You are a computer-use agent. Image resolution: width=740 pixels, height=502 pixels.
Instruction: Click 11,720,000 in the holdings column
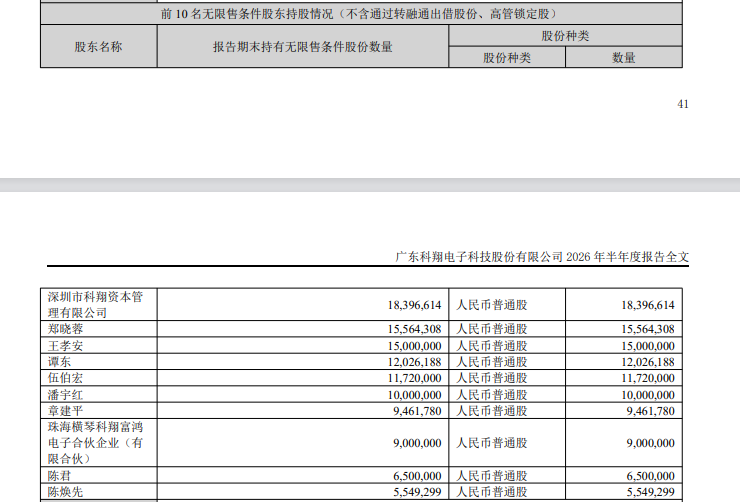(x=414, y=378)
